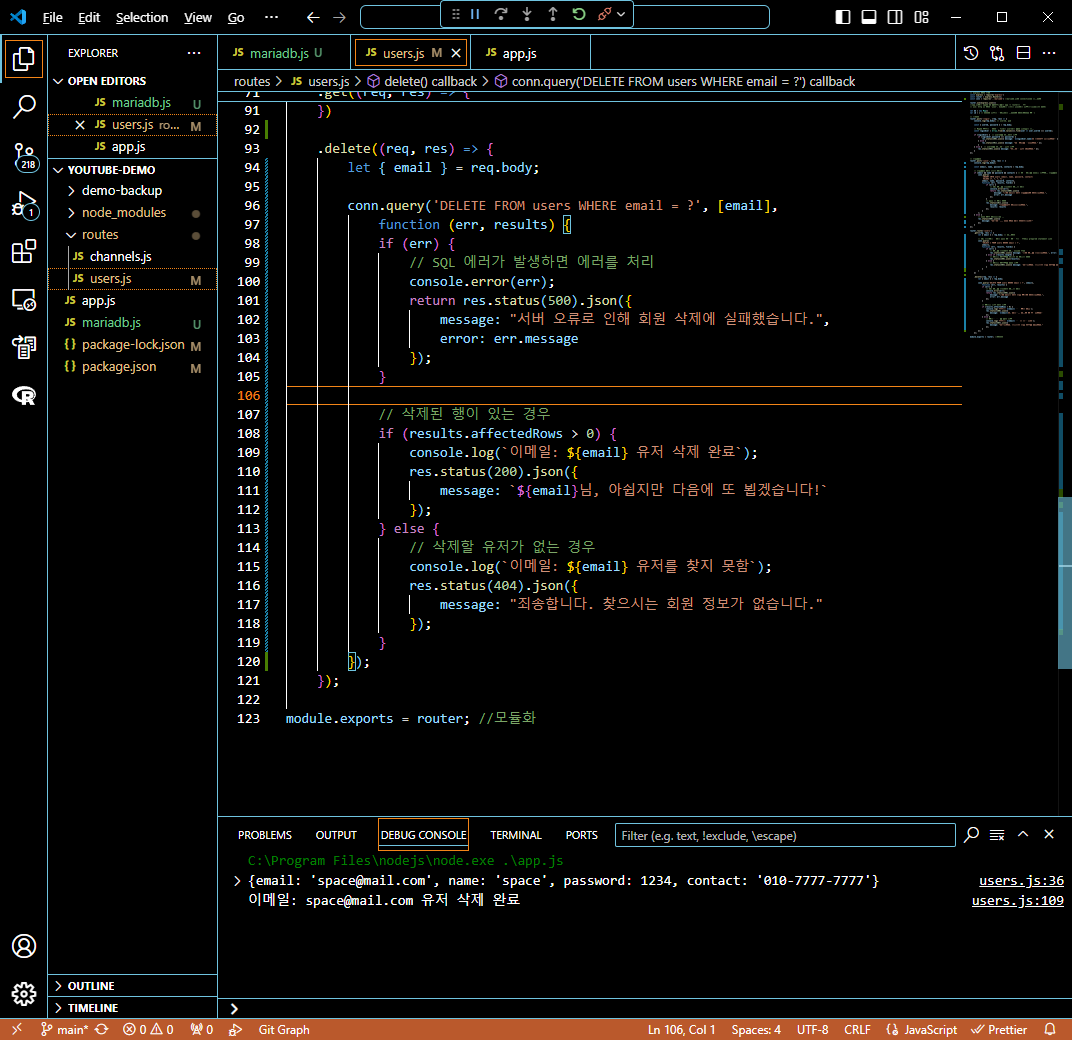Open the File menu
Screen dimensions: 1072x1040
coord(52,18)
